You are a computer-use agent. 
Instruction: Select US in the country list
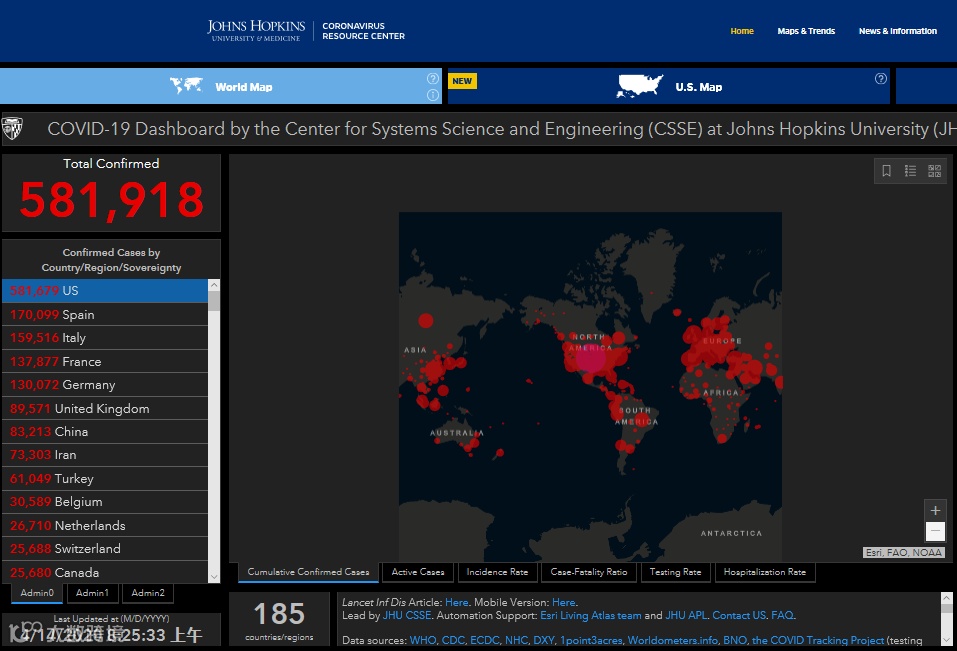coord(105,291)
